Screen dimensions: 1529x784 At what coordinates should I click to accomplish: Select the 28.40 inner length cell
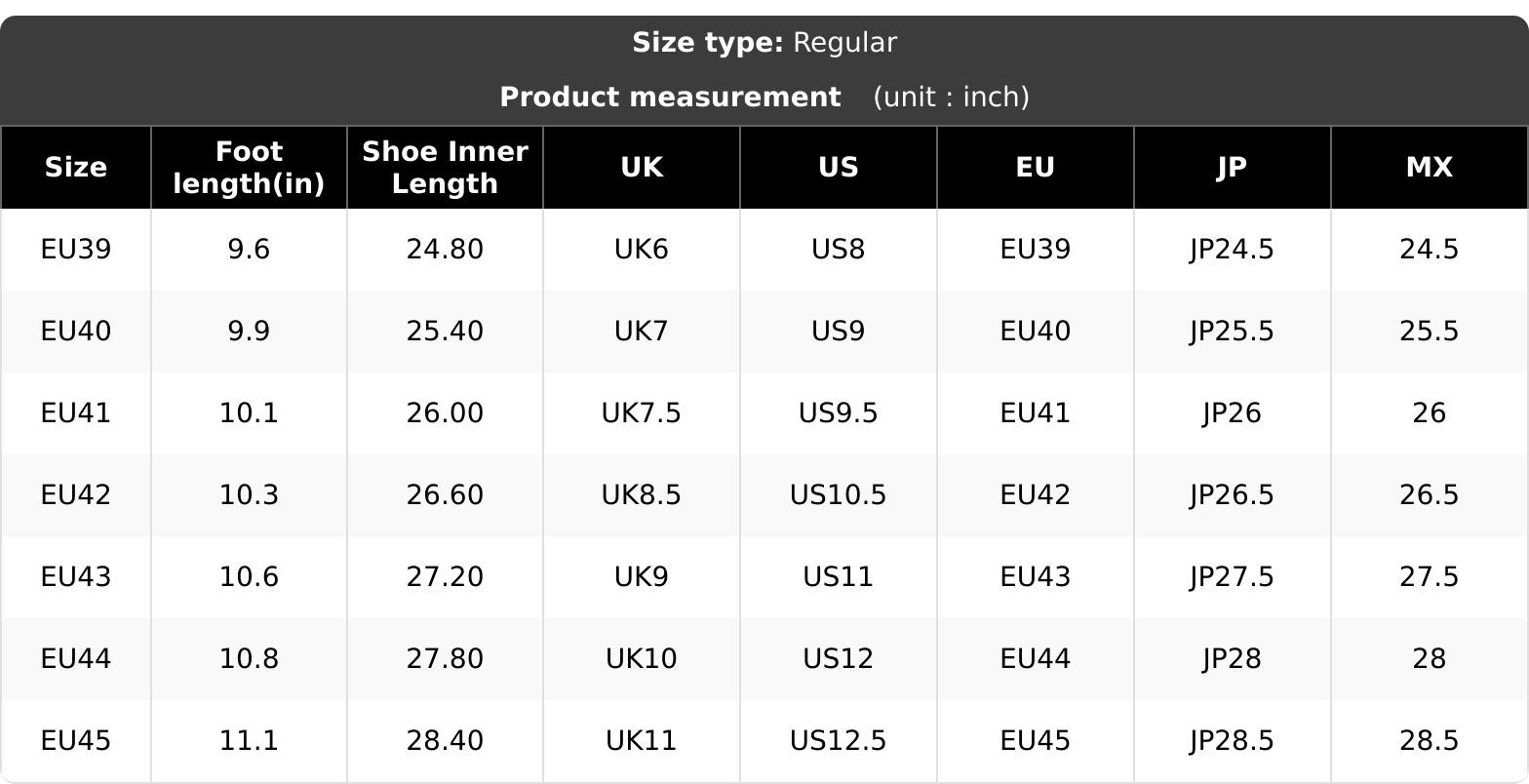(x=445, y=741)
